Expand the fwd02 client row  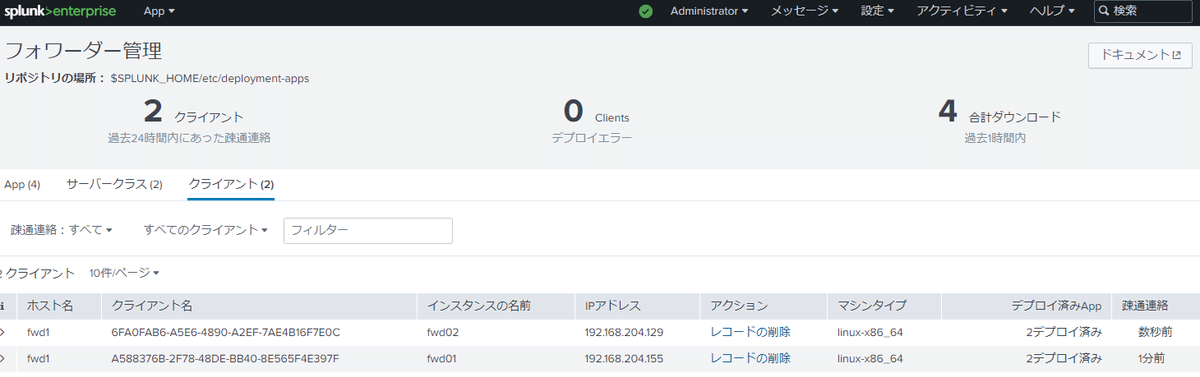(x=3, y=331)
